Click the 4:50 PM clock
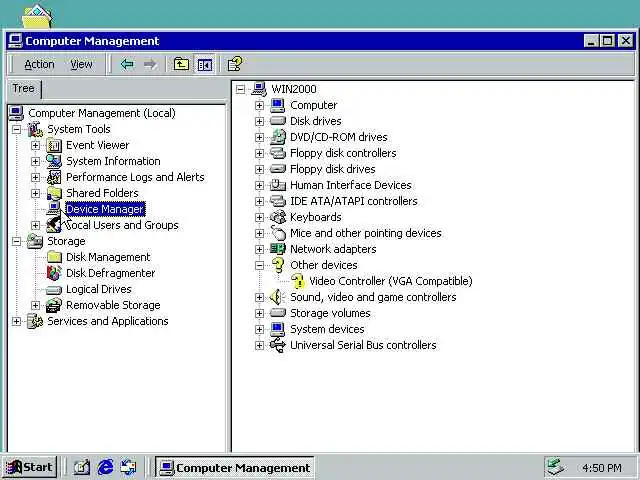Image resolution: width=640 pixels, height=480 pixels. [602, 468]
